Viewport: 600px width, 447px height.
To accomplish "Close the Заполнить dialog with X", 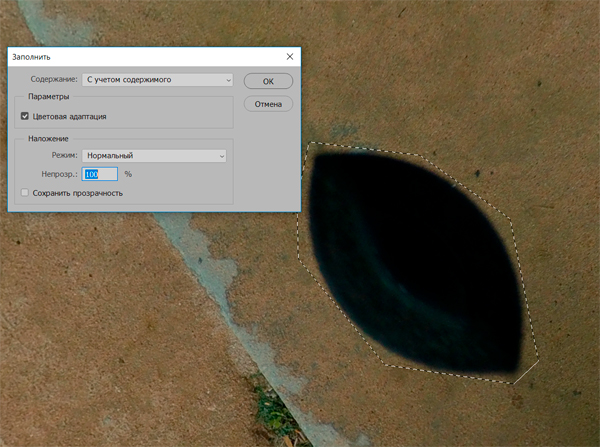I will pos(290,58).
